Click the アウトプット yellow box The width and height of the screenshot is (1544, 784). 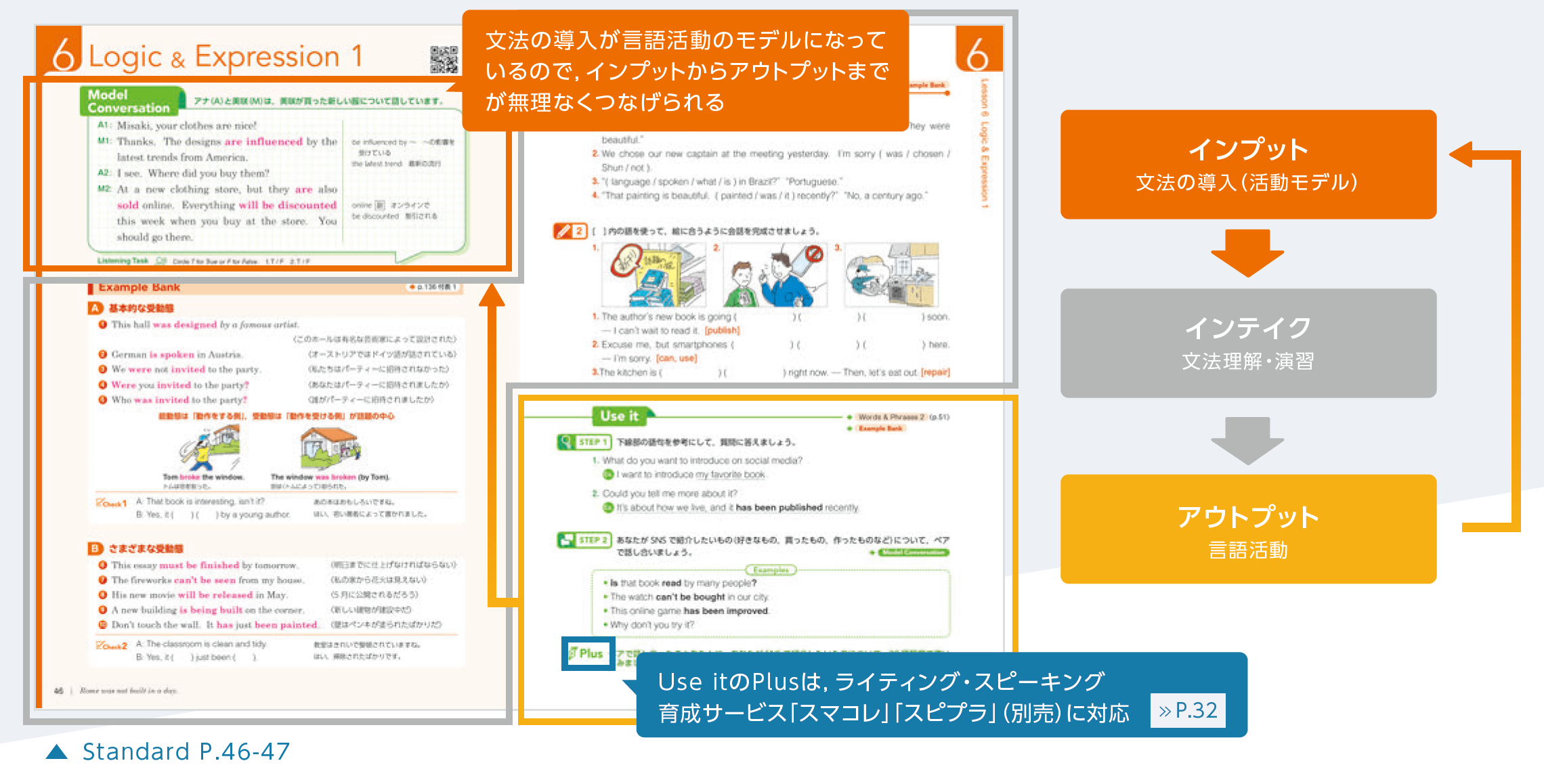tap(1247, 529)
